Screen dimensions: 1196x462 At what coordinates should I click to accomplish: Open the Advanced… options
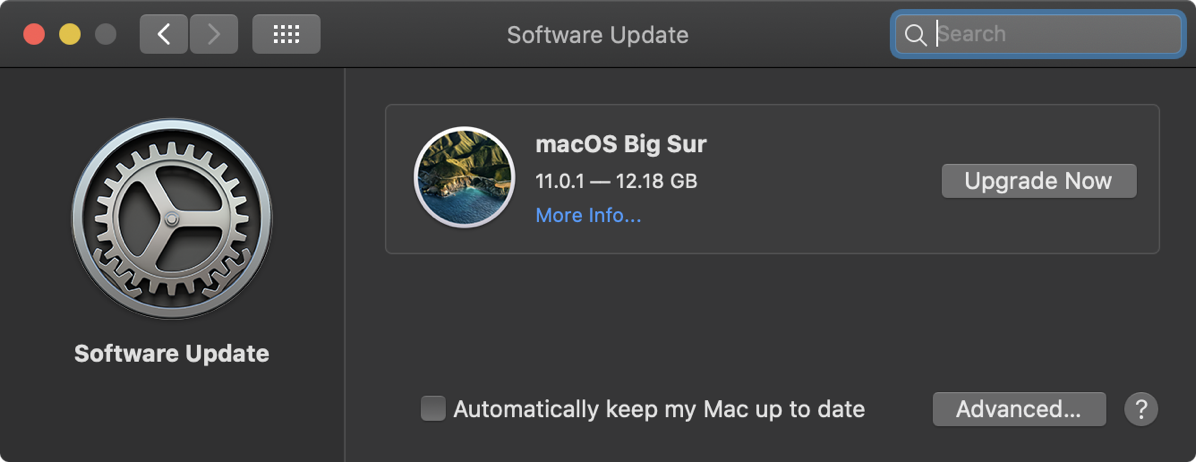[1018, 409]
